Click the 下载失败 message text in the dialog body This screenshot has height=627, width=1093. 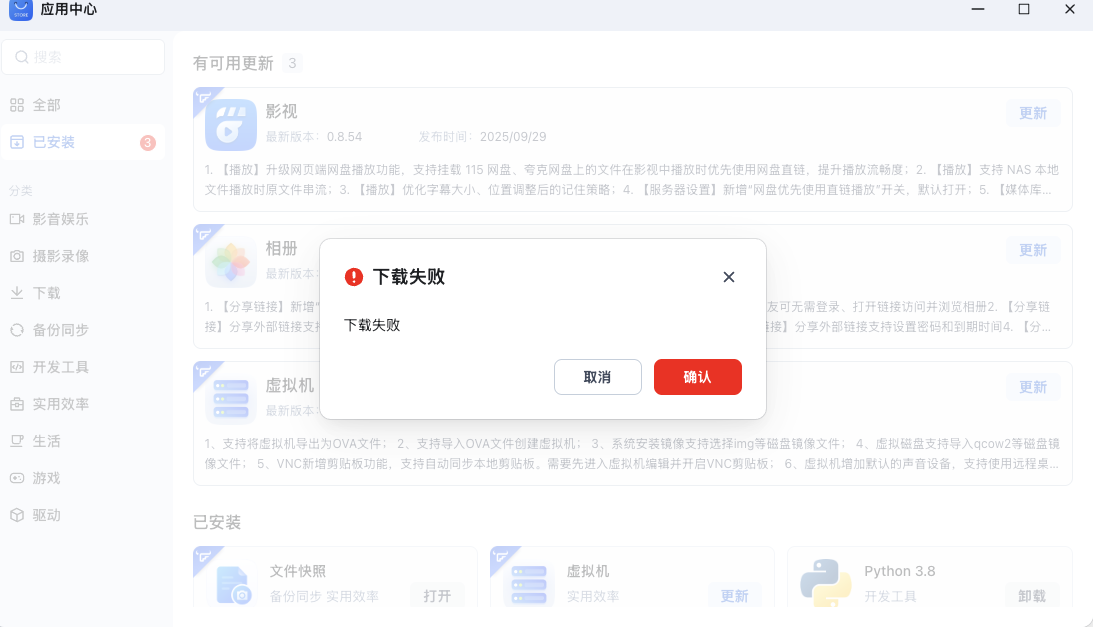pos(372,325)
